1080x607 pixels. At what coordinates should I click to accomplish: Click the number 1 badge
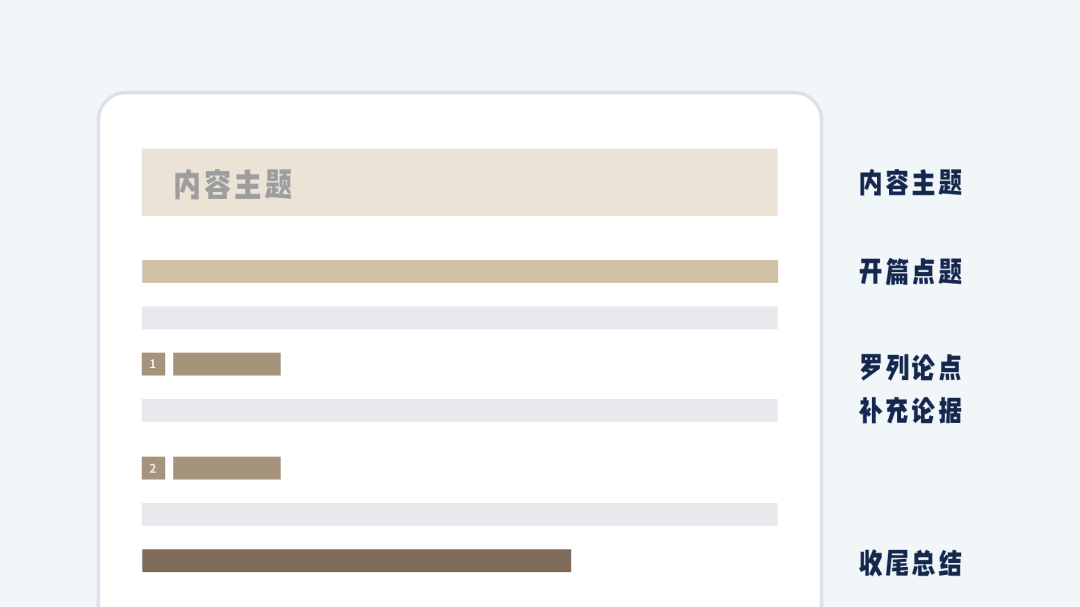click(x=154, y=364)
